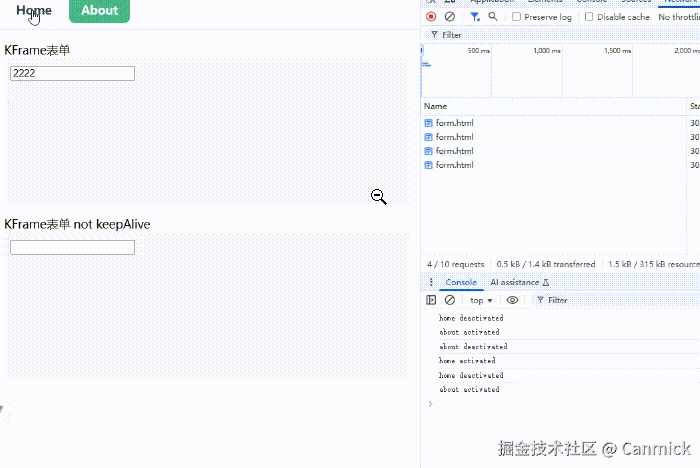
Task: Focus the KFrame input containing 2222
Action: coord(72,73)
